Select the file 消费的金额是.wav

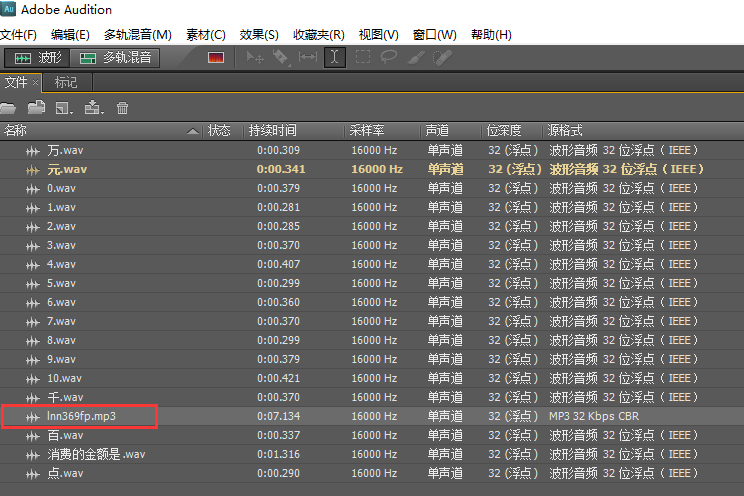click(x=372, y=454)
